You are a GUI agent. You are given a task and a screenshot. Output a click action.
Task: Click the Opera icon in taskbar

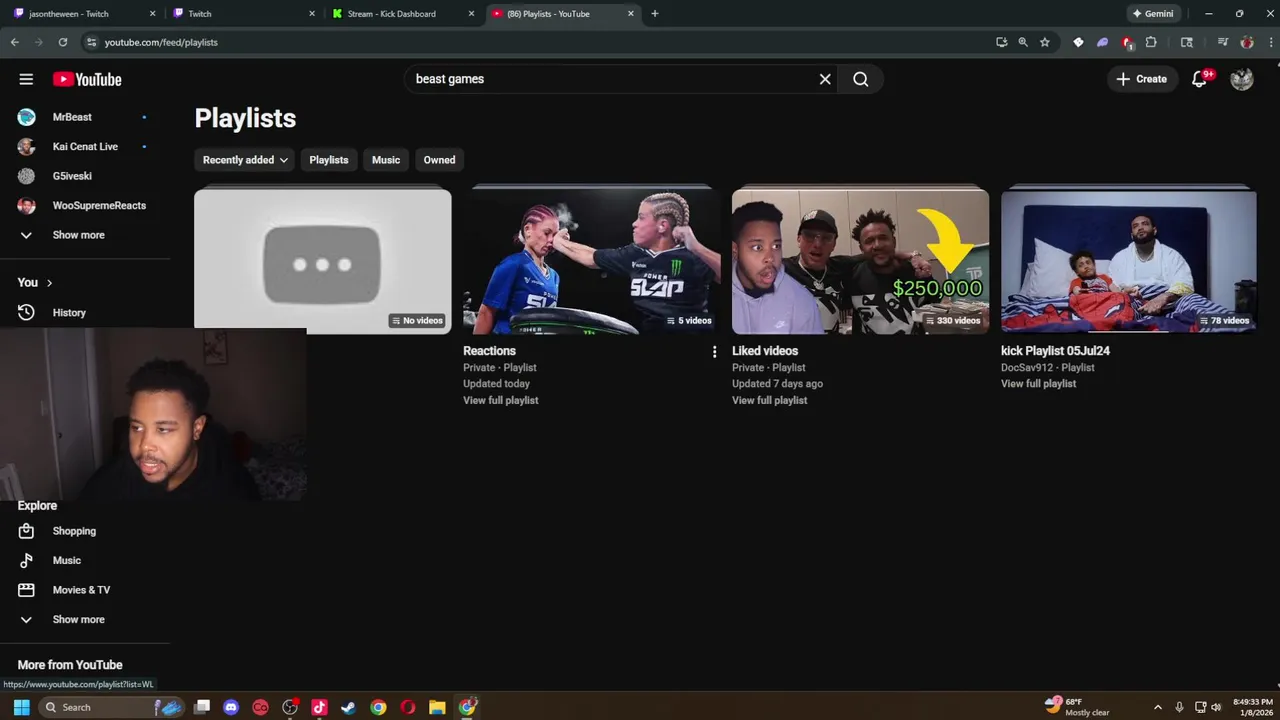pos(408,707)
